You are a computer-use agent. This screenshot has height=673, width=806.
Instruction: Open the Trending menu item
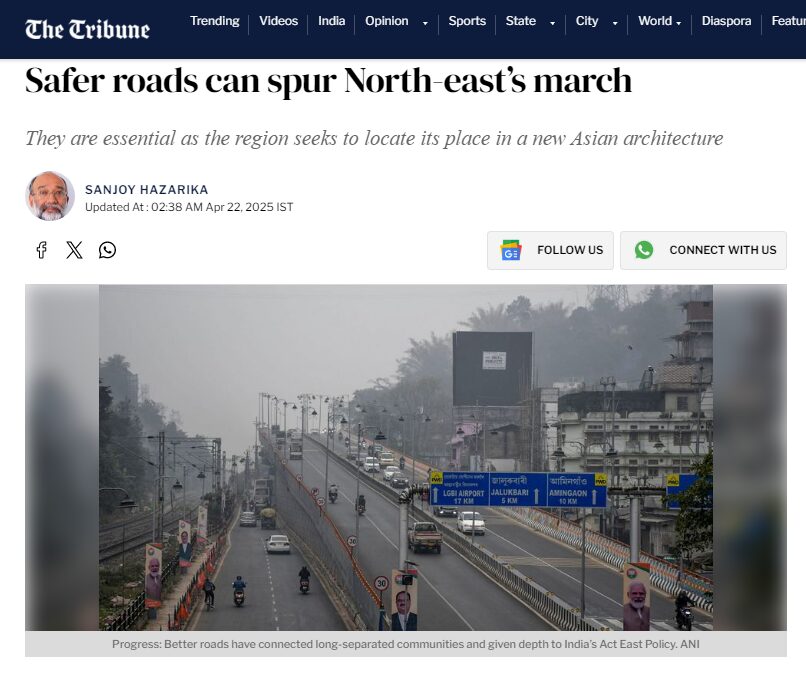215,21
